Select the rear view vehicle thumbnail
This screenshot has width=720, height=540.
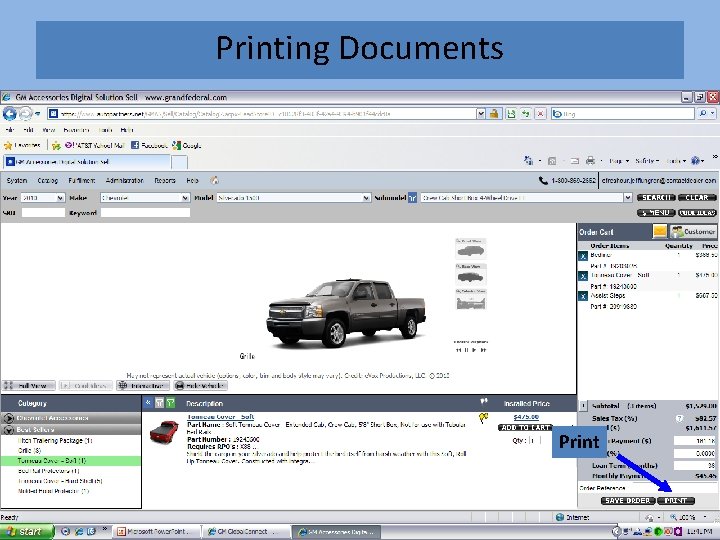(471, 275)
